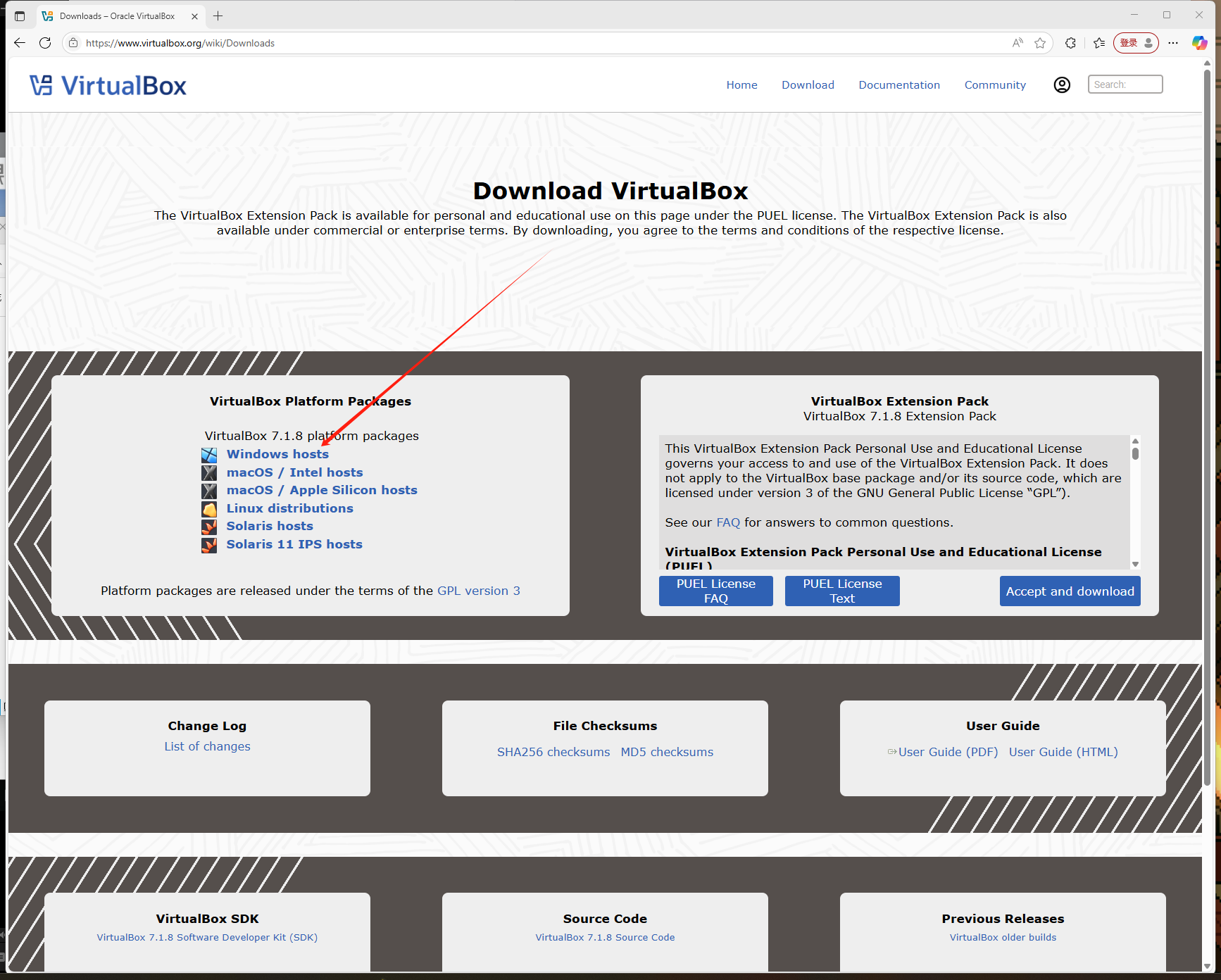Click PUEL License FAQ button
The width and height of the screenshot is (1221, 980).
point(715,591)
